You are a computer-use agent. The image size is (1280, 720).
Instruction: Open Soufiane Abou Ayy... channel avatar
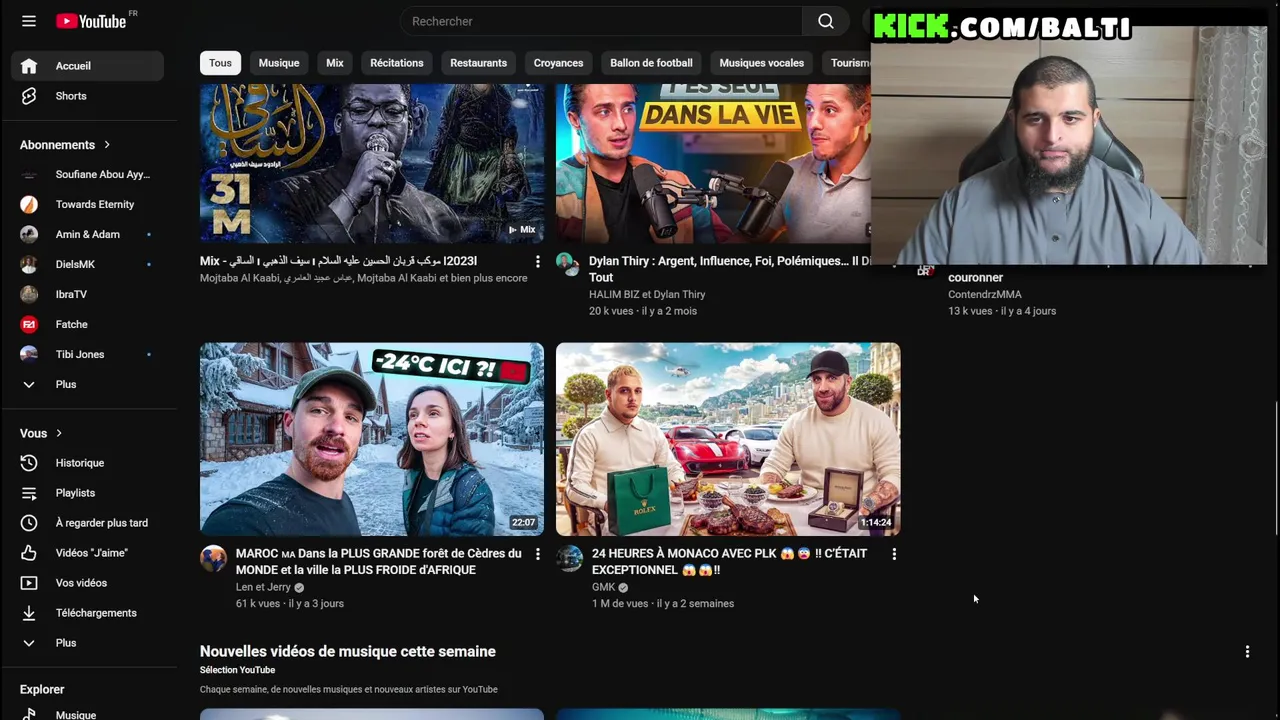point(29,174)
